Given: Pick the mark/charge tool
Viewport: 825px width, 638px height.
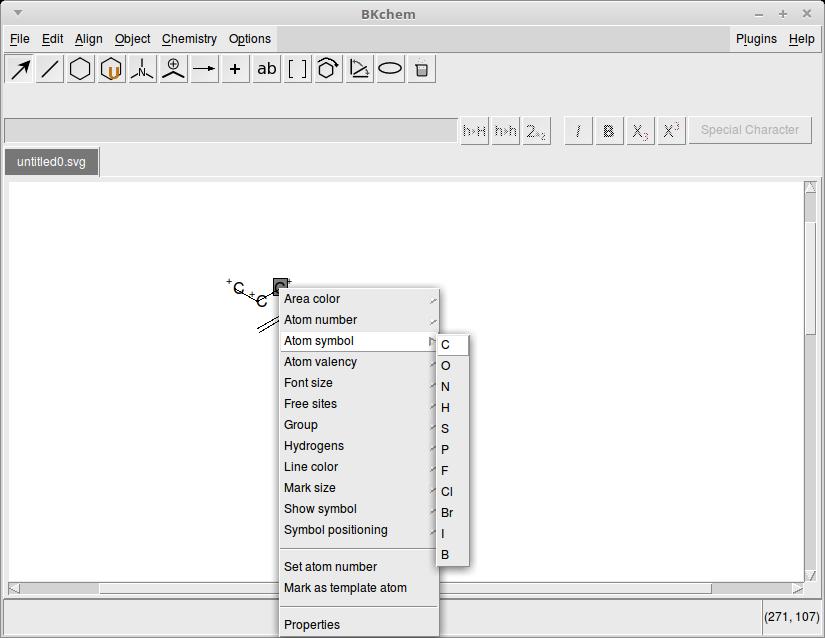Looking at the screenshot, I should click(174, 69).
